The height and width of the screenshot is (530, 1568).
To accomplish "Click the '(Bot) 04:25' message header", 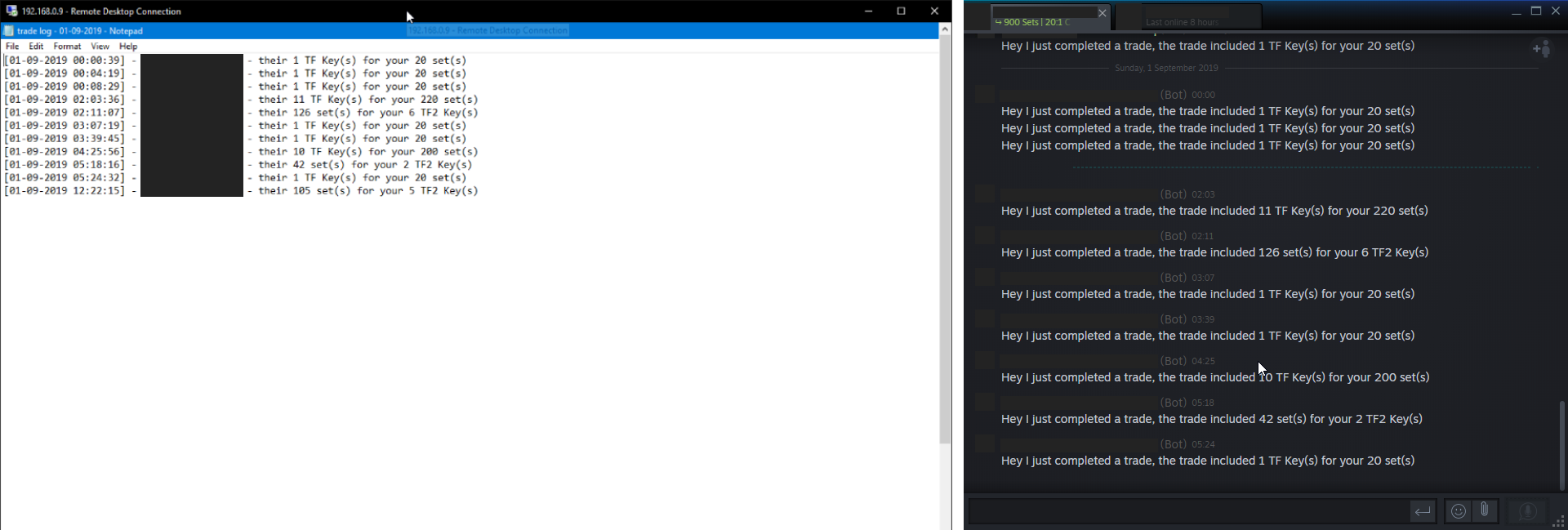I will pyautogui.click(x=1187, y=361).
